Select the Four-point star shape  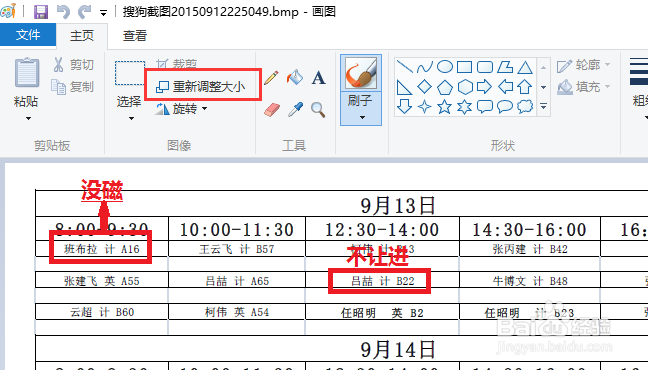[424, 107]
